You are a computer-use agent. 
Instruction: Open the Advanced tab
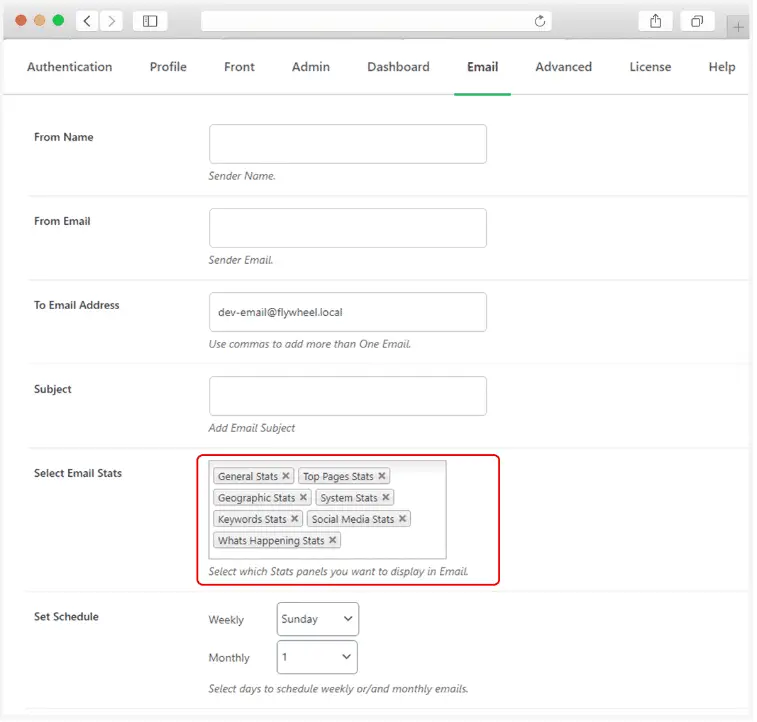[x=563, y=67]
